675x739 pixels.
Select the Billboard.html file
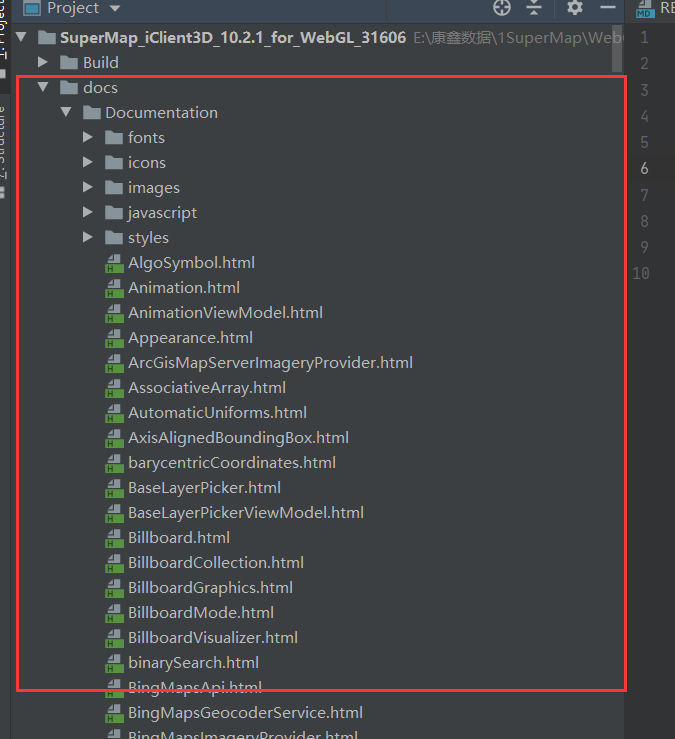tap(179, 538)
